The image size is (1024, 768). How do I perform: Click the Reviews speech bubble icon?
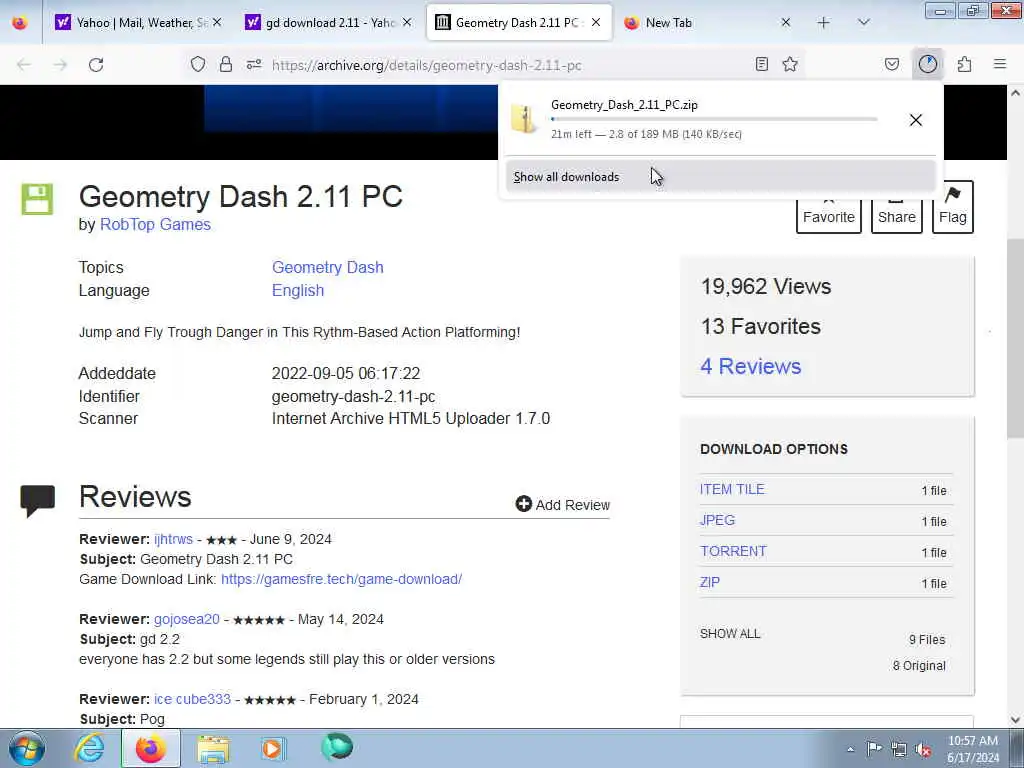(38, 501)
